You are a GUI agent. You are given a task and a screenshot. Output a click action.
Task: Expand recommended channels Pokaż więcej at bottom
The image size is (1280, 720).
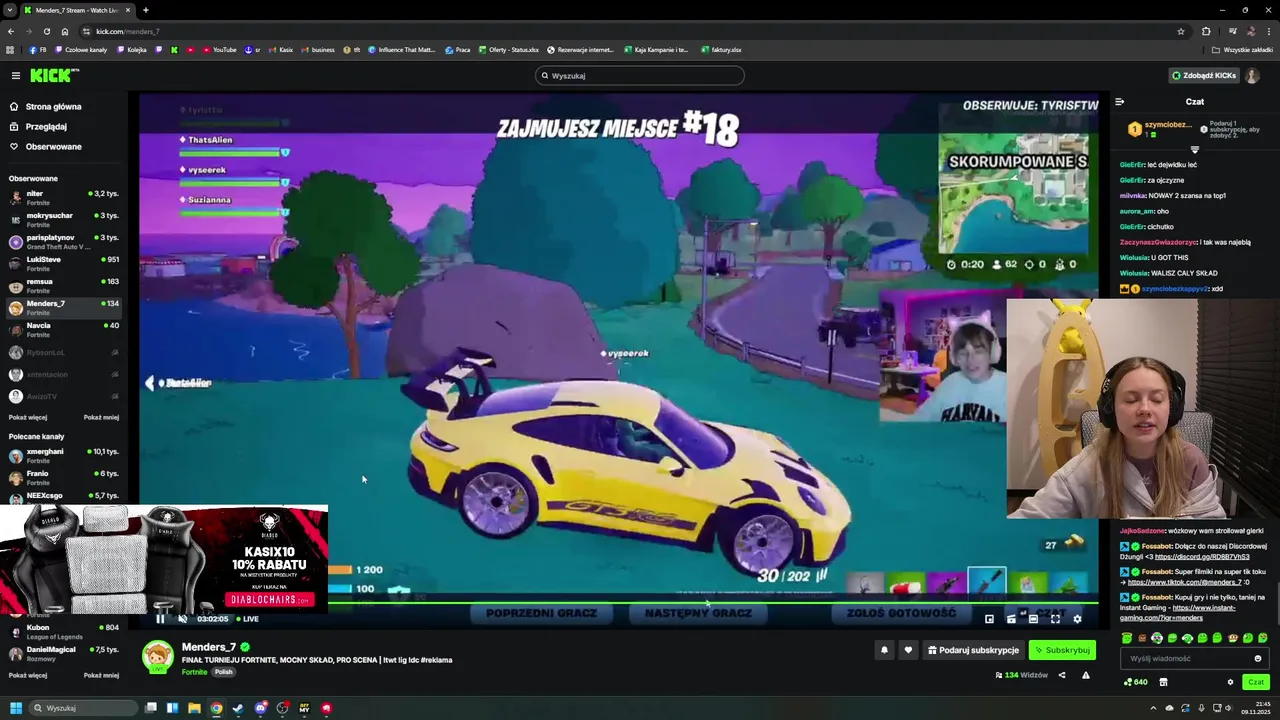pos(28,675)
